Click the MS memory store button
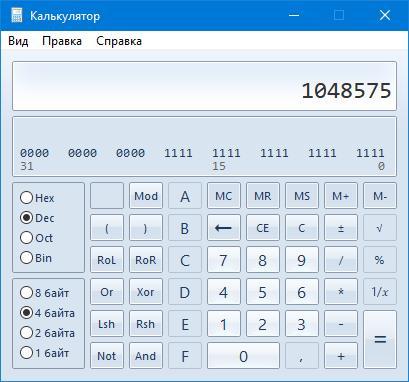Viewport: 409px width, 382px height. pyautogui.click(x=302, y=196)
